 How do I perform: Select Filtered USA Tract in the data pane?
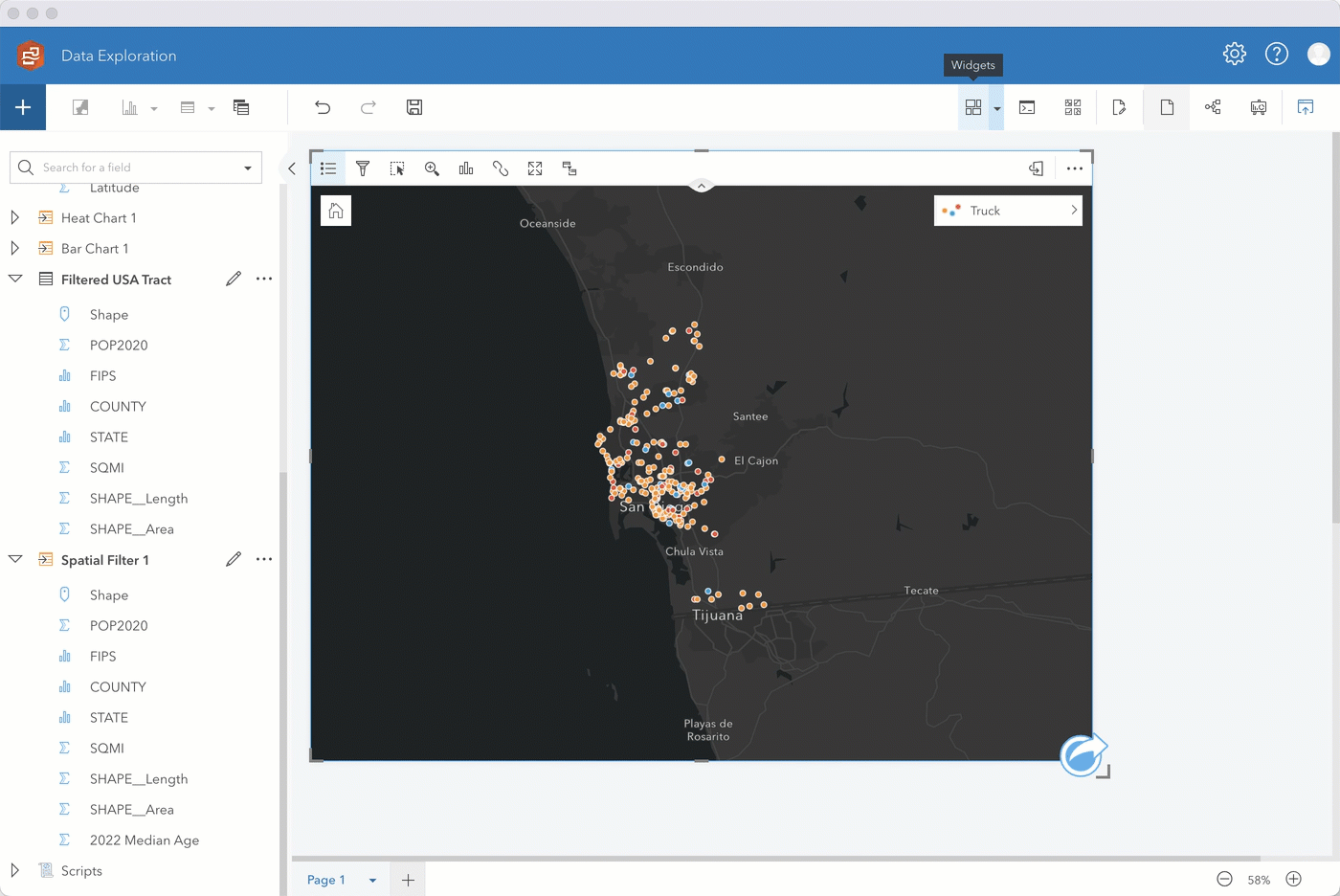pyautogui.click(x=116, y=280)
